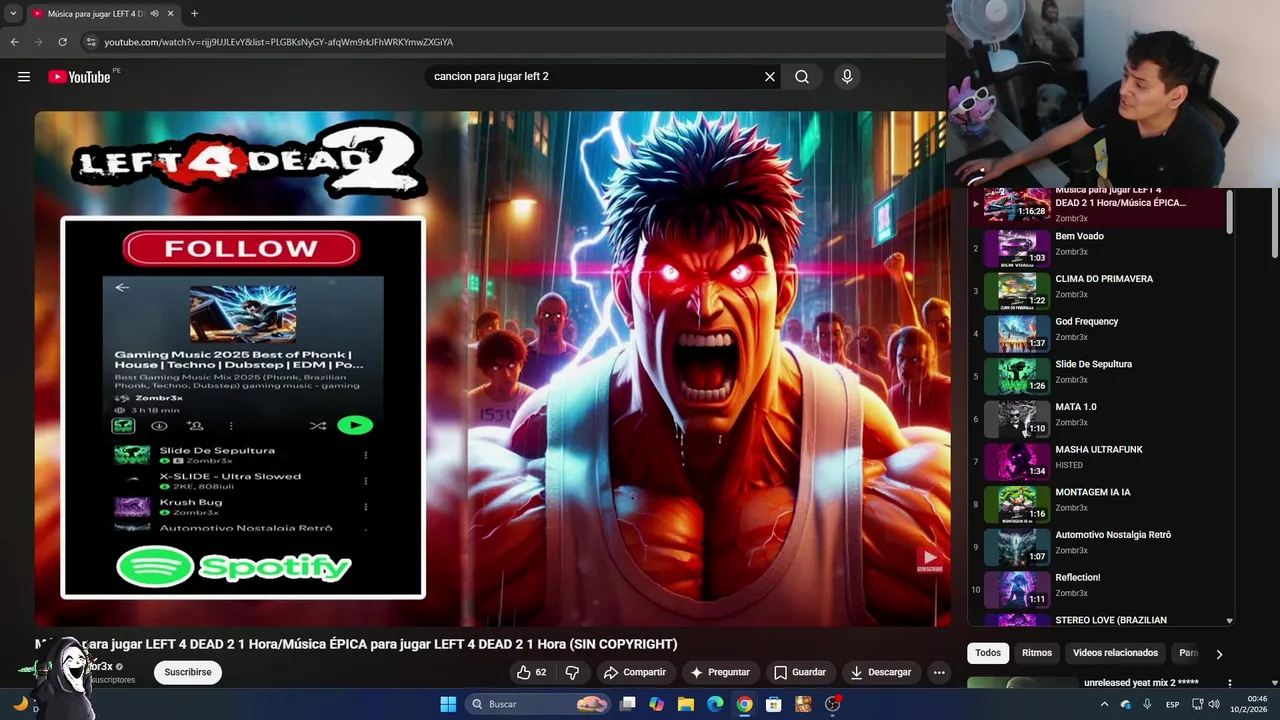Play Slide De Sepultura playlist item
The width and height of the screenshot is (1280, 720).
click(x=1096, y=376)
